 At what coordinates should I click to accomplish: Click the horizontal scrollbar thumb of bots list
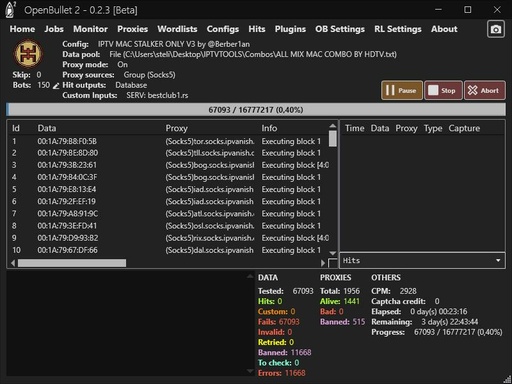coord(72,263)
